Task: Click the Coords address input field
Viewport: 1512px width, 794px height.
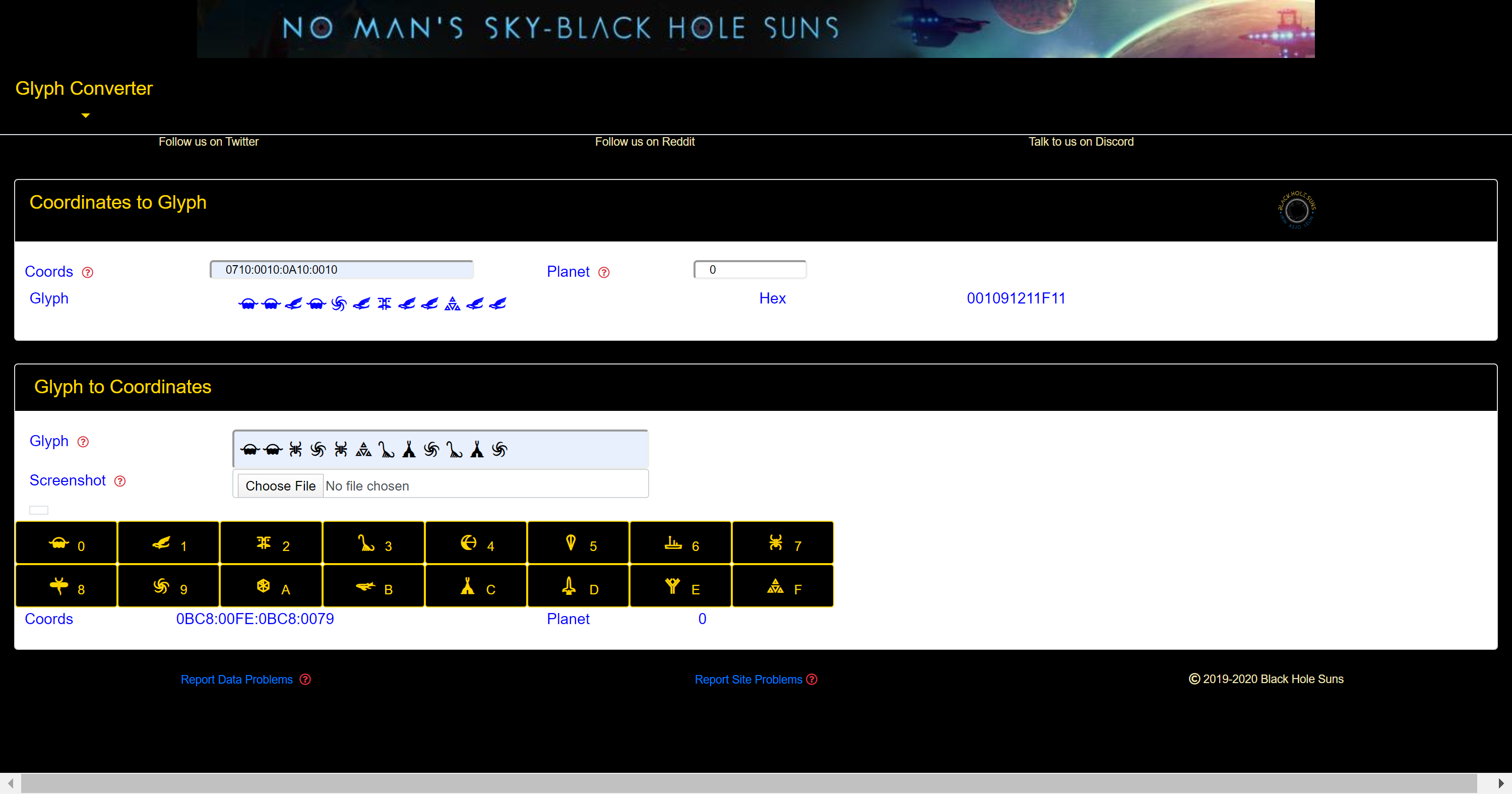Action: click(342, 270)
